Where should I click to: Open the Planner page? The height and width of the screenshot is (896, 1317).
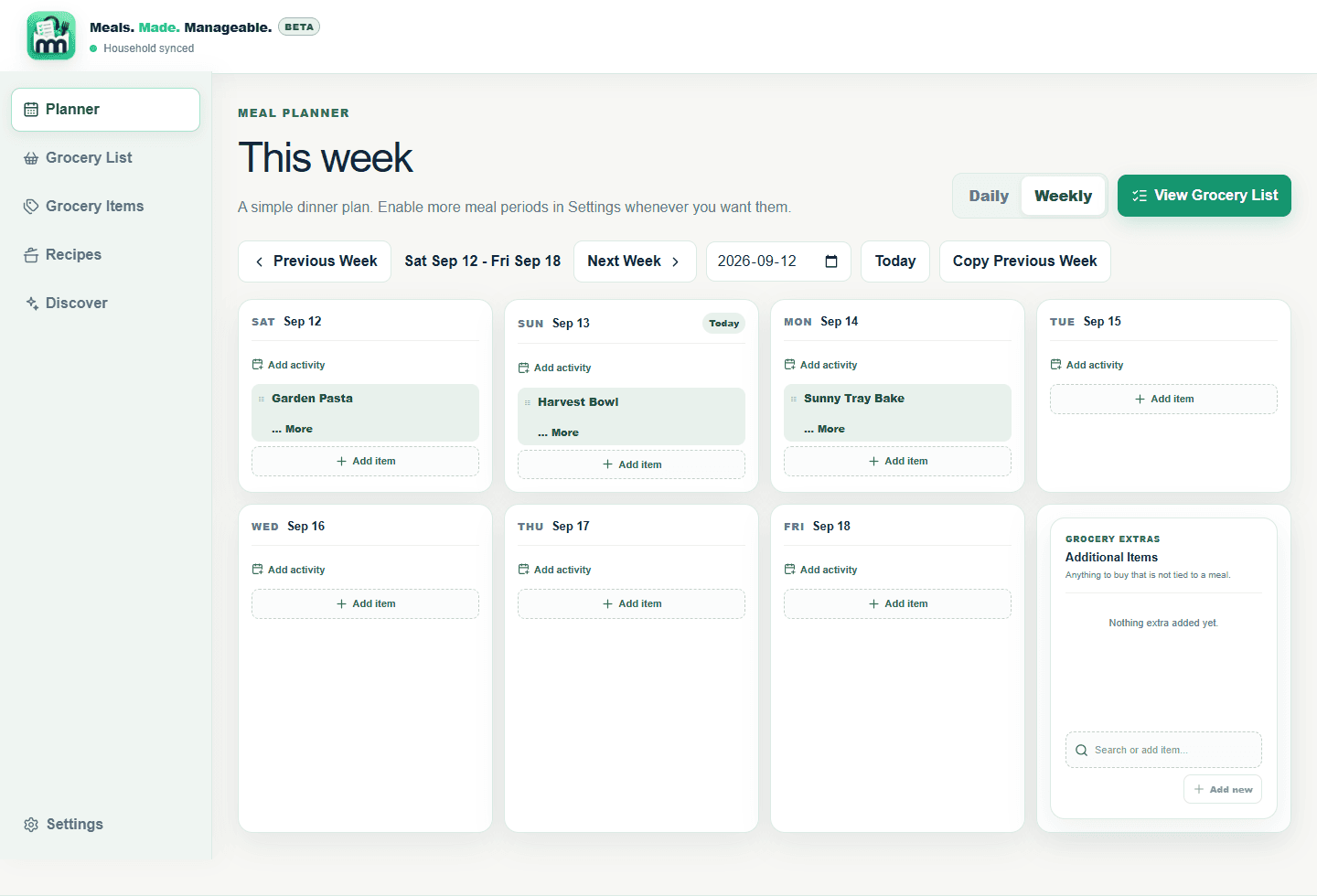click(x=105, y=110)
